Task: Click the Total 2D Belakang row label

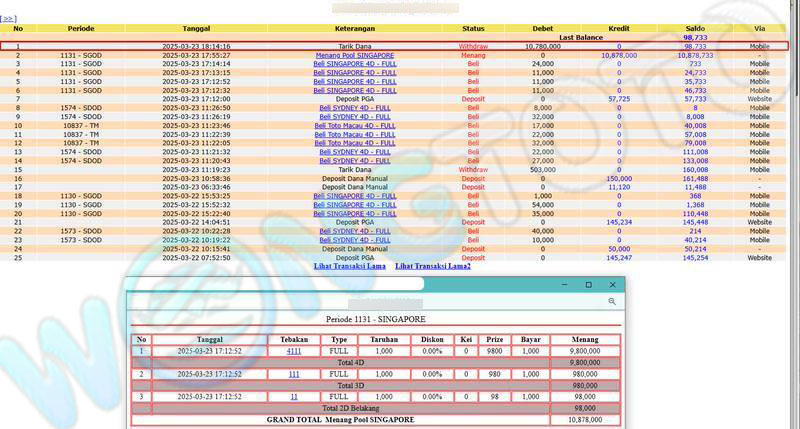Action: [351, 408]
